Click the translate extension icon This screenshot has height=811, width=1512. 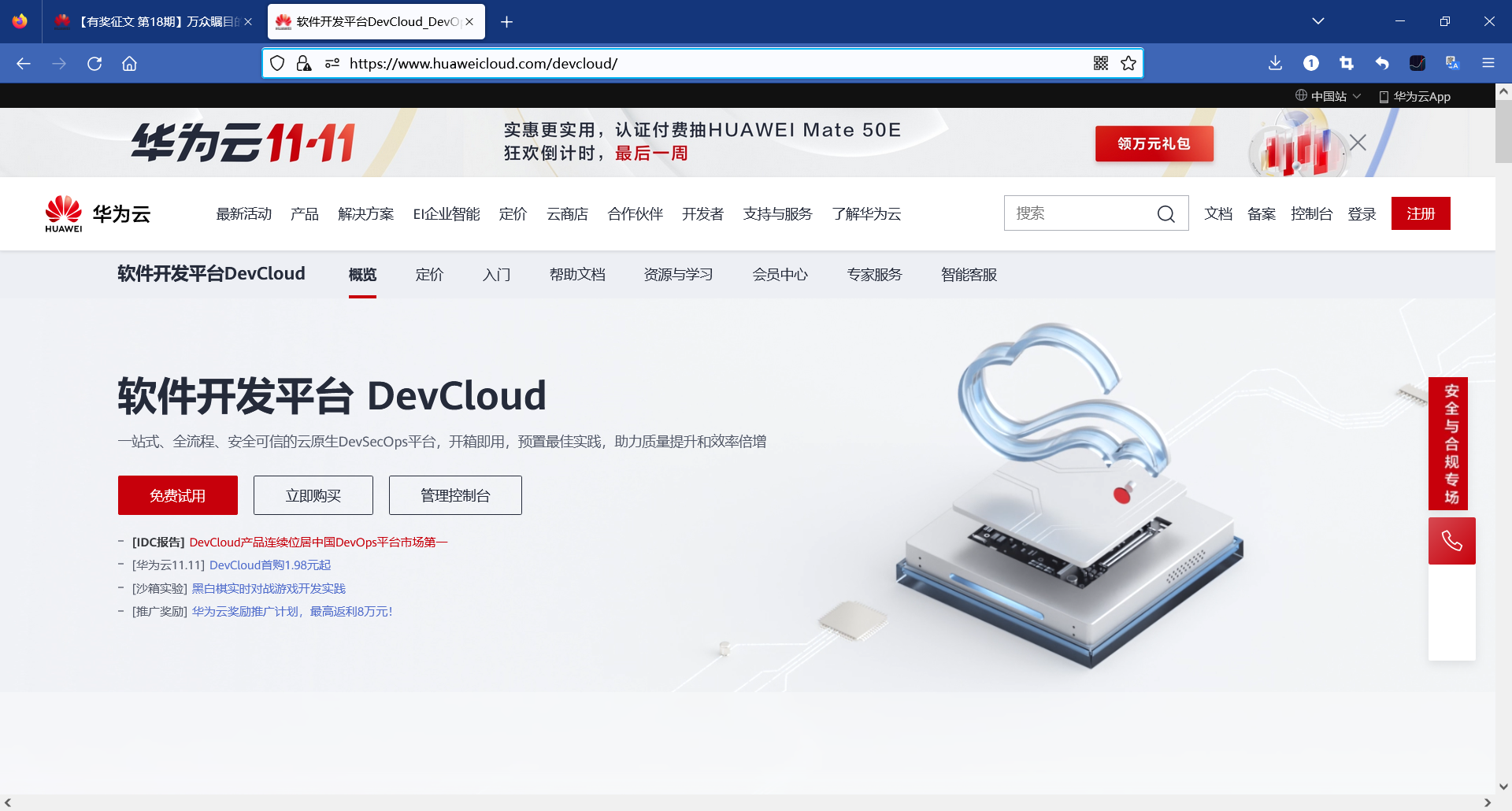[x=1452, y=64]
